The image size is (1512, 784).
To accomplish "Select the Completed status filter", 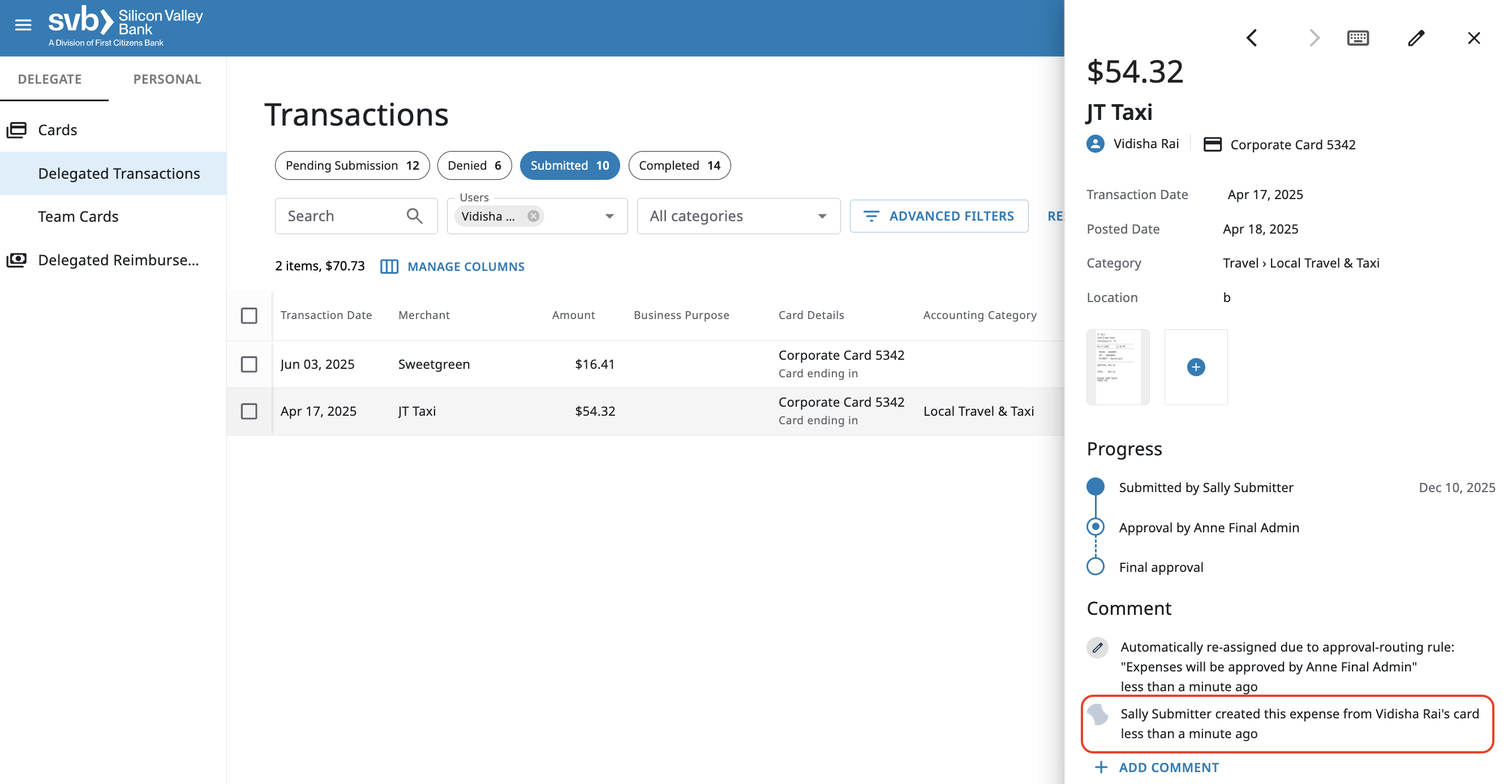I will (679, 166).
